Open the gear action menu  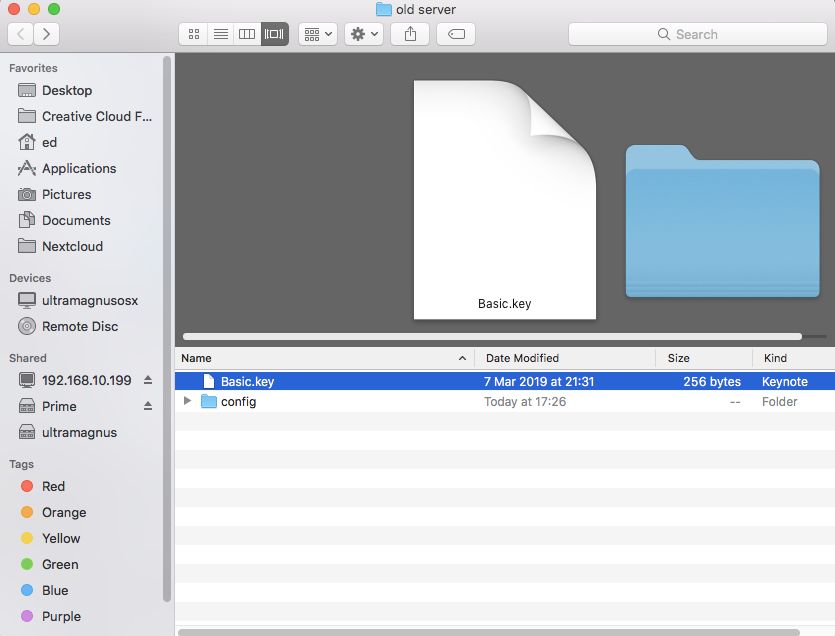click(364, 34)
